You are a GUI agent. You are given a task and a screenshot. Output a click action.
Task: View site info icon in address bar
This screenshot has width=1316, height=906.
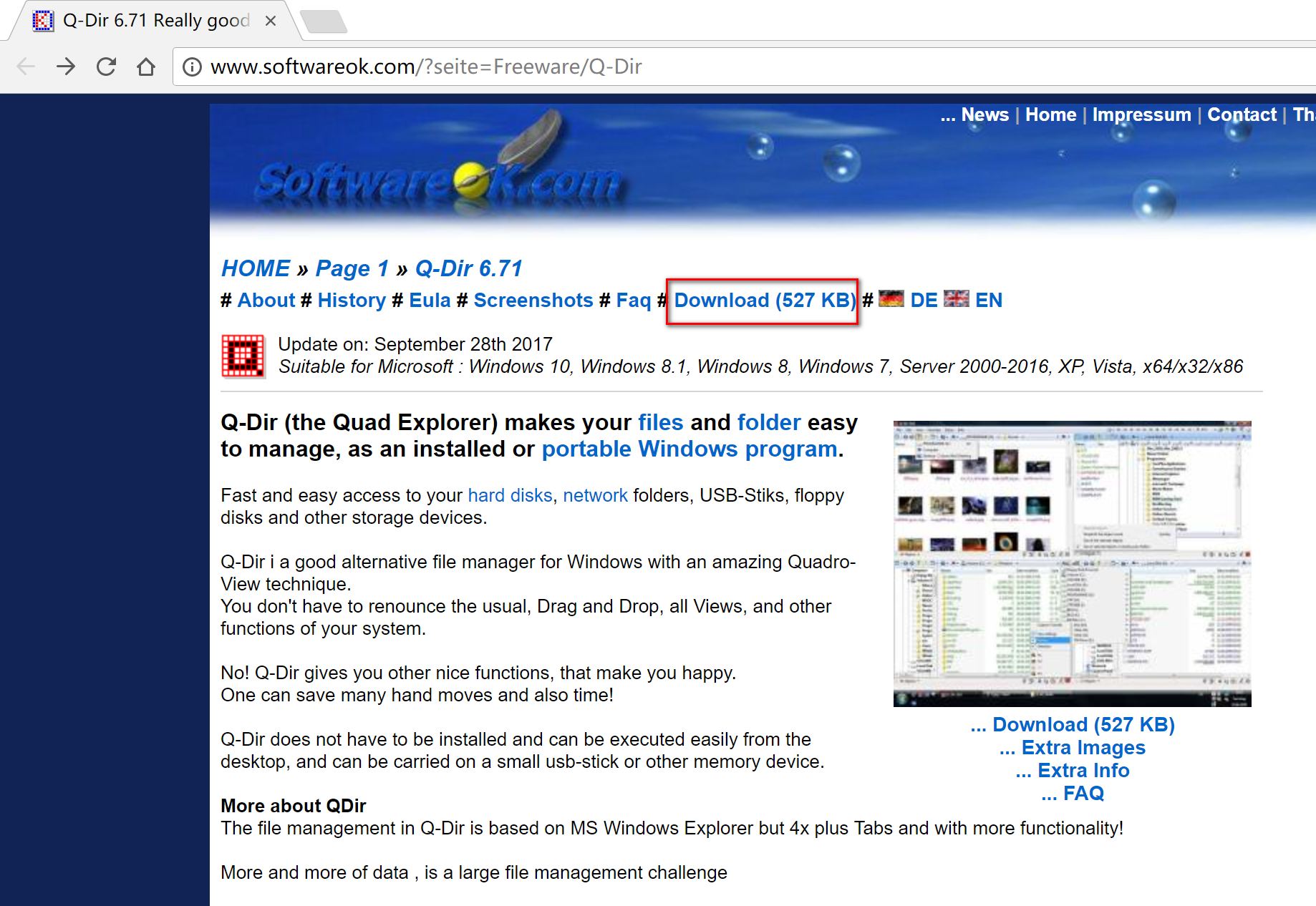[x=191, y=67]
